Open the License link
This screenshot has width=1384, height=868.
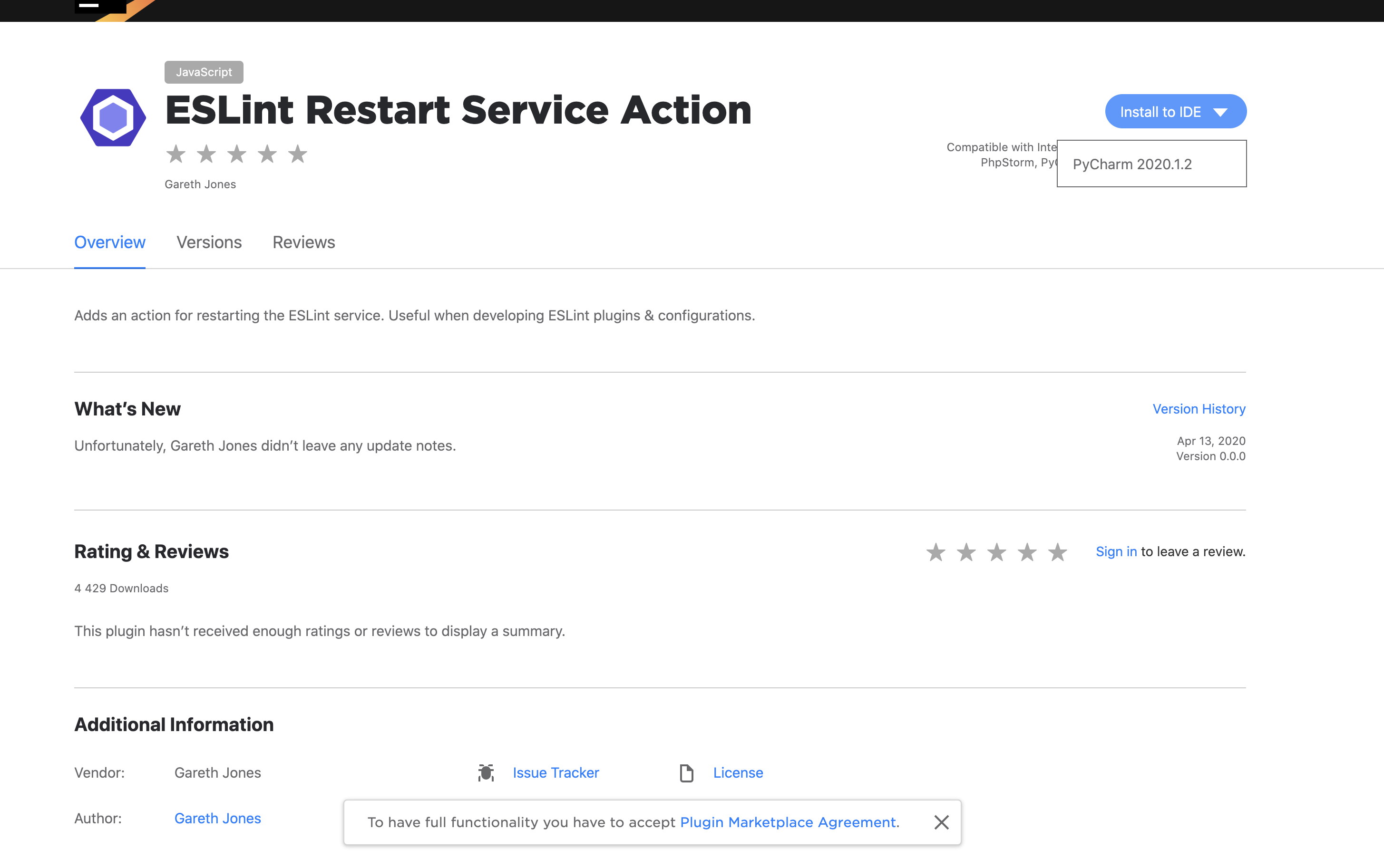click(738, 773)
